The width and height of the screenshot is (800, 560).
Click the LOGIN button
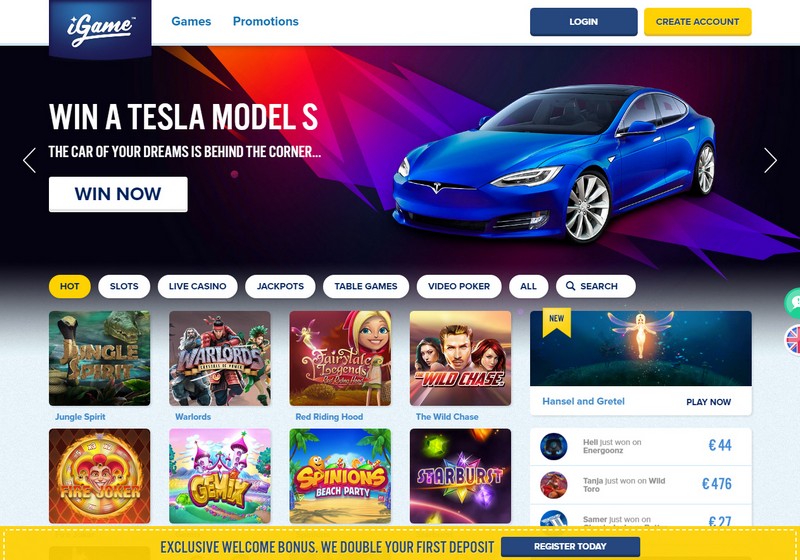584,22
